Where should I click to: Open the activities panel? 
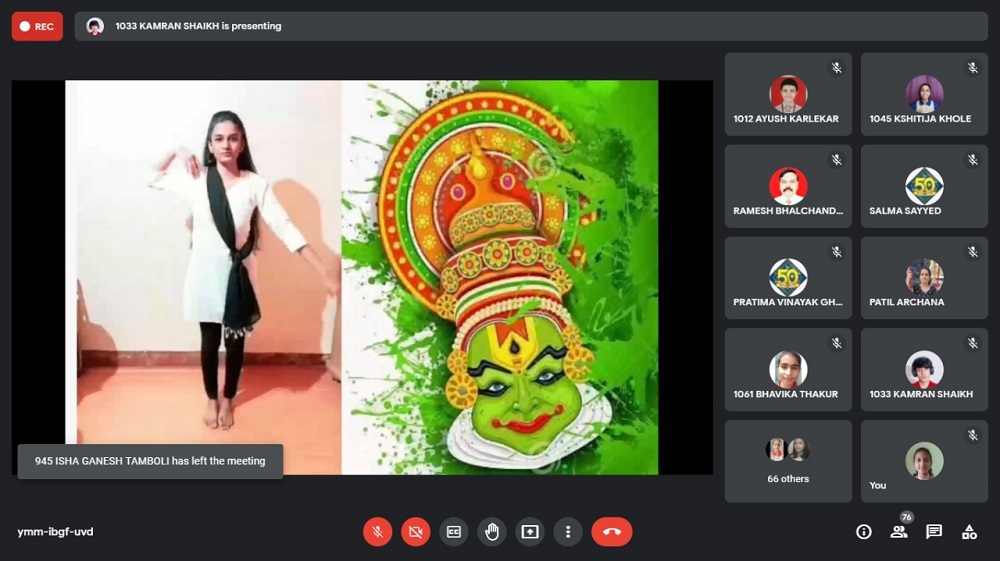pos(969,532)
